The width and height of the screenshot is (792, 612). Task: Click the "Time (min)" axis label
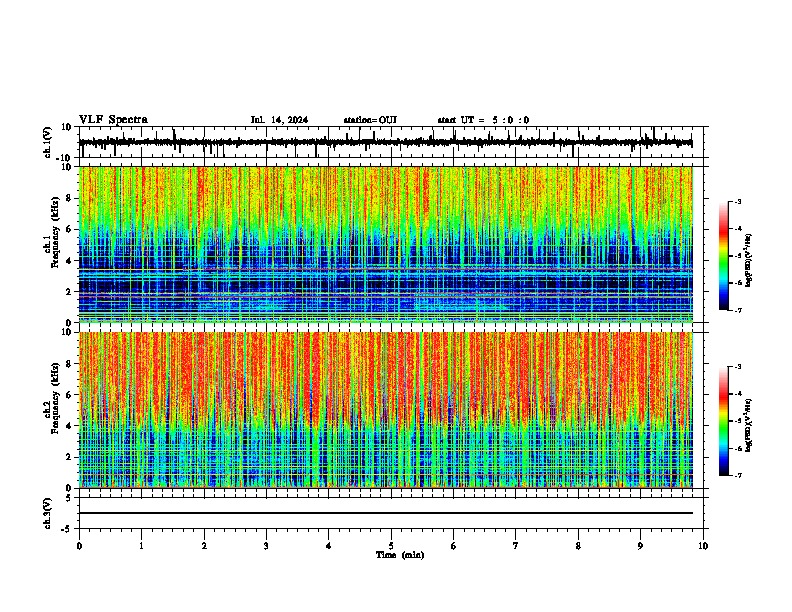click(400, 555)
